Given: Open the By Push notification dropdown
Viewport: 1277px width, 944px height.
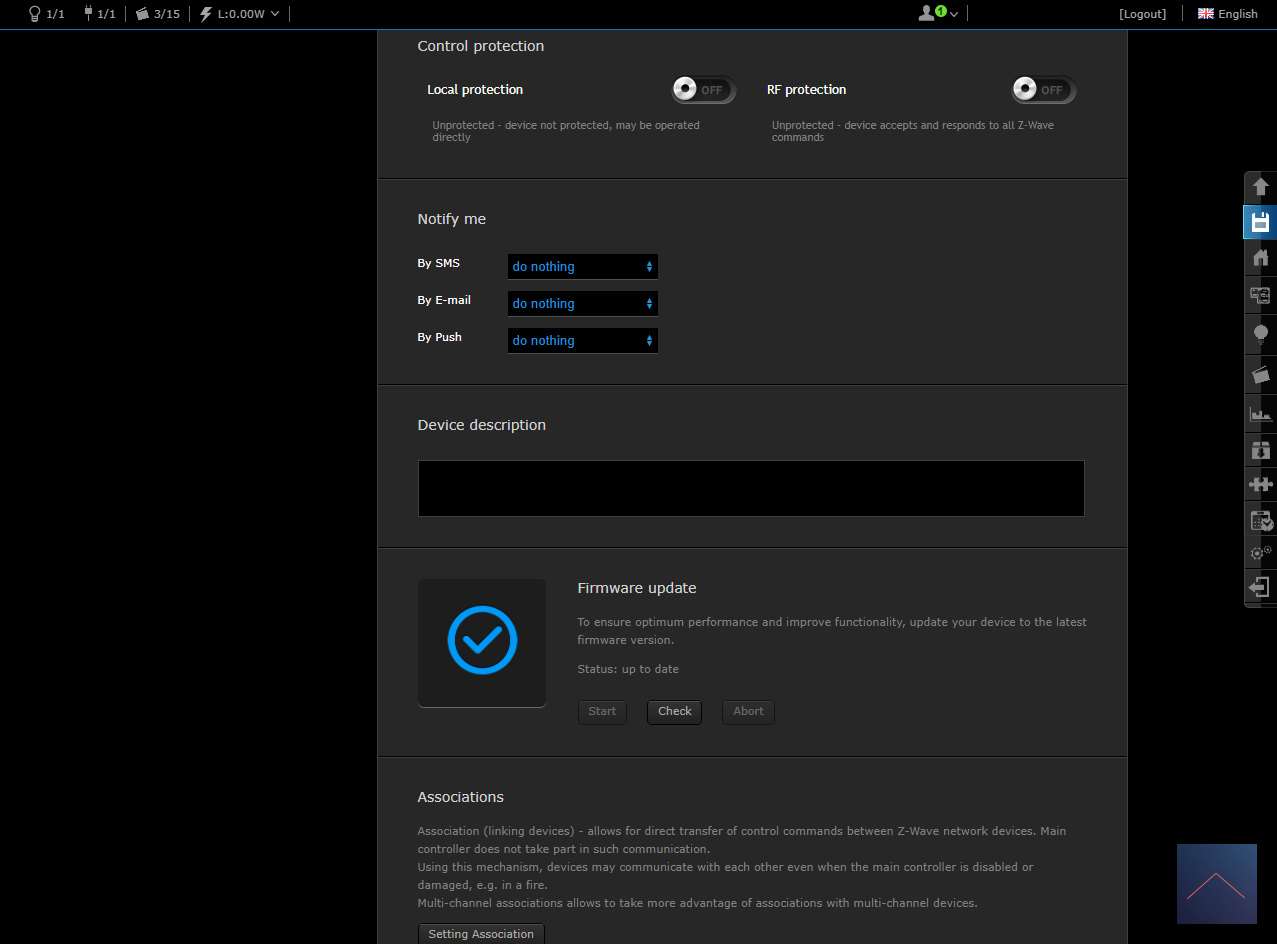Looking at the screenshot, I should point(582,341).
